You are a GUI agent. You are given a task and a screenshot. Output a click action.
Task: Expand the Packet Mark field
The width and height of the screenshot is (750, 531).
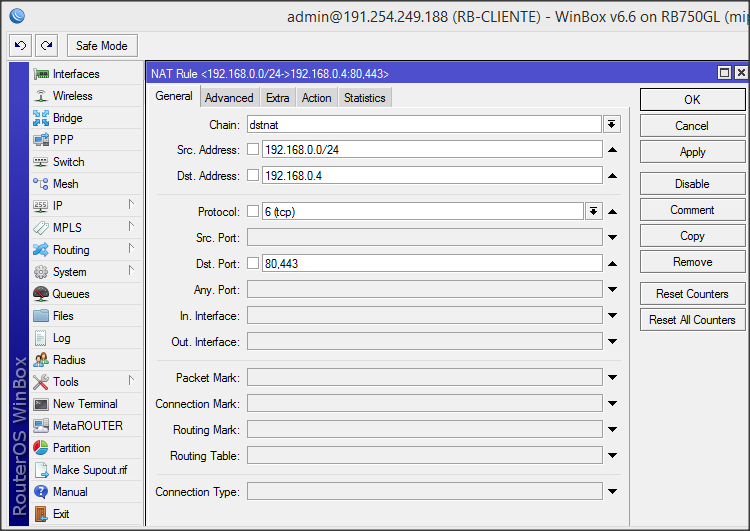(612, 377)
